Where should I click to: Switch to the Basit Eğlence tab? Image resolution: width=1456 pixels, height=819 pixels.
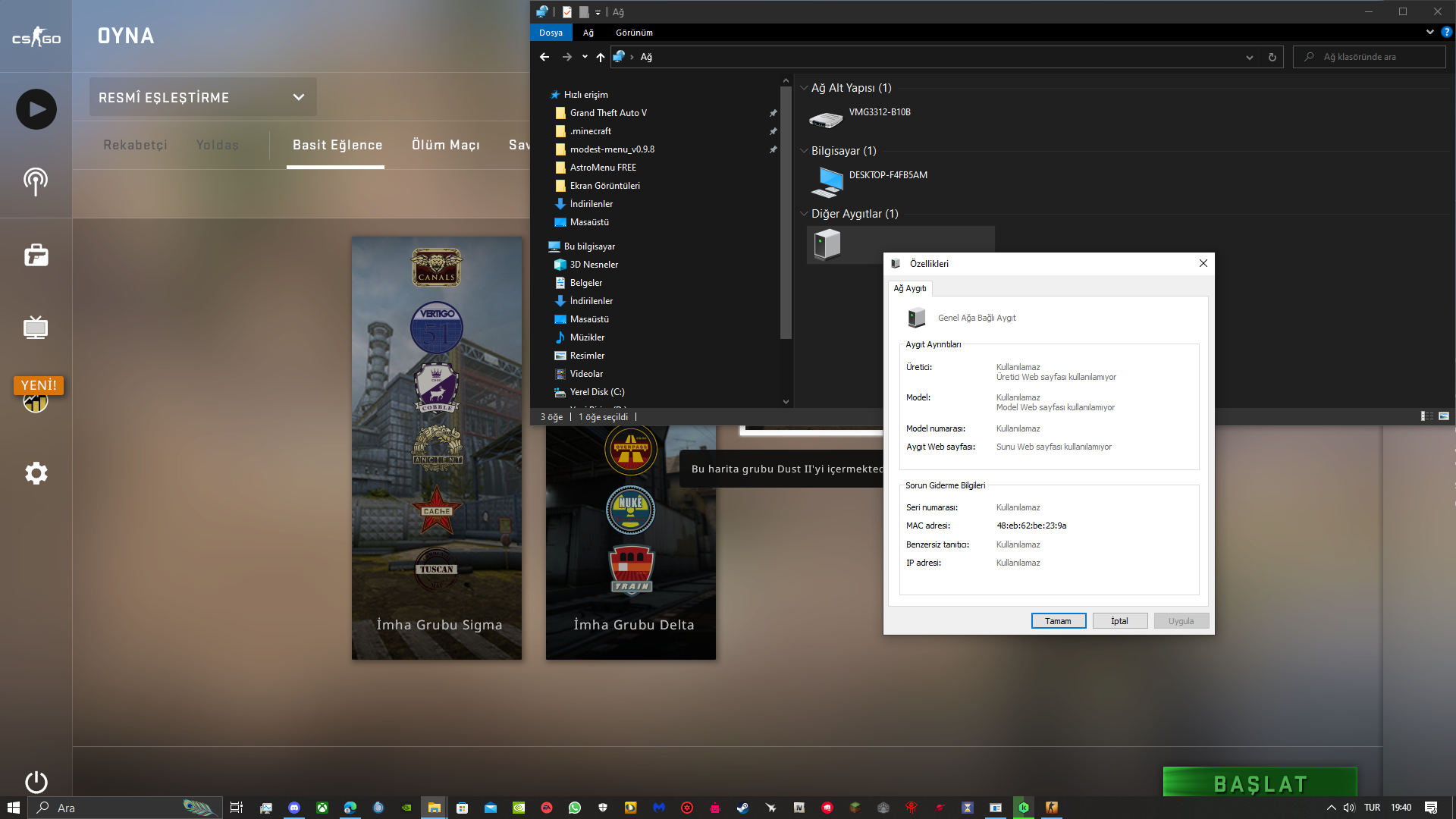[337, 145]
